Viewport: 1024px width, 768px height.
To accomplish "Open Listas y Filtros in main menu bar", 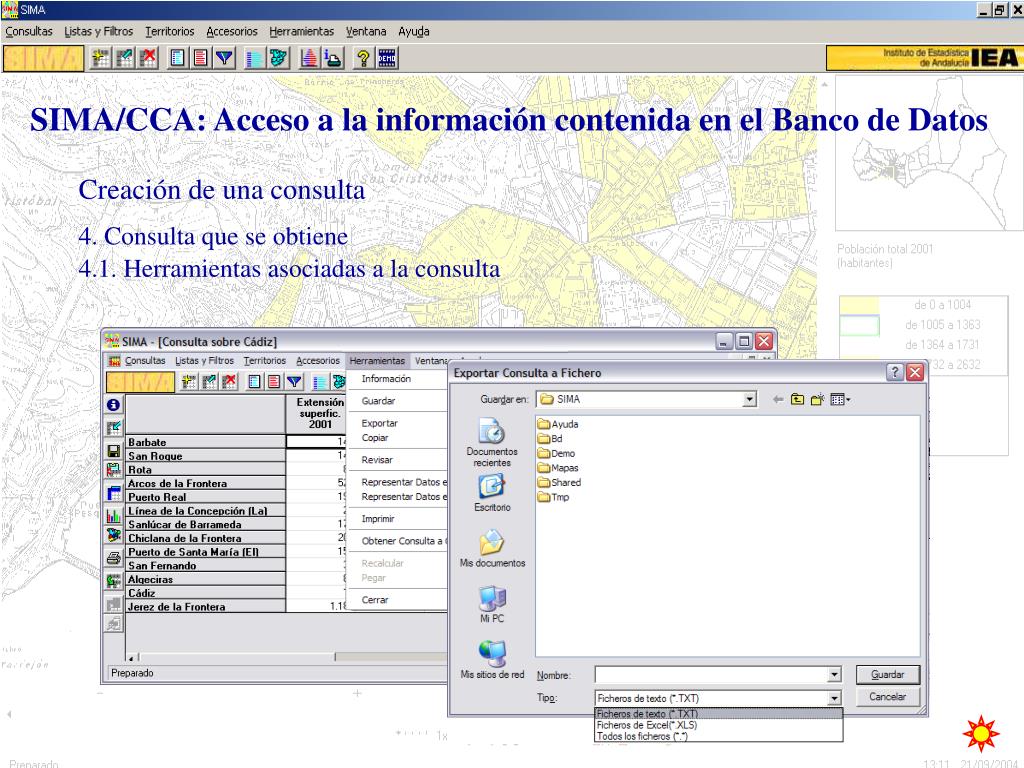I will [x=99, y=31].
